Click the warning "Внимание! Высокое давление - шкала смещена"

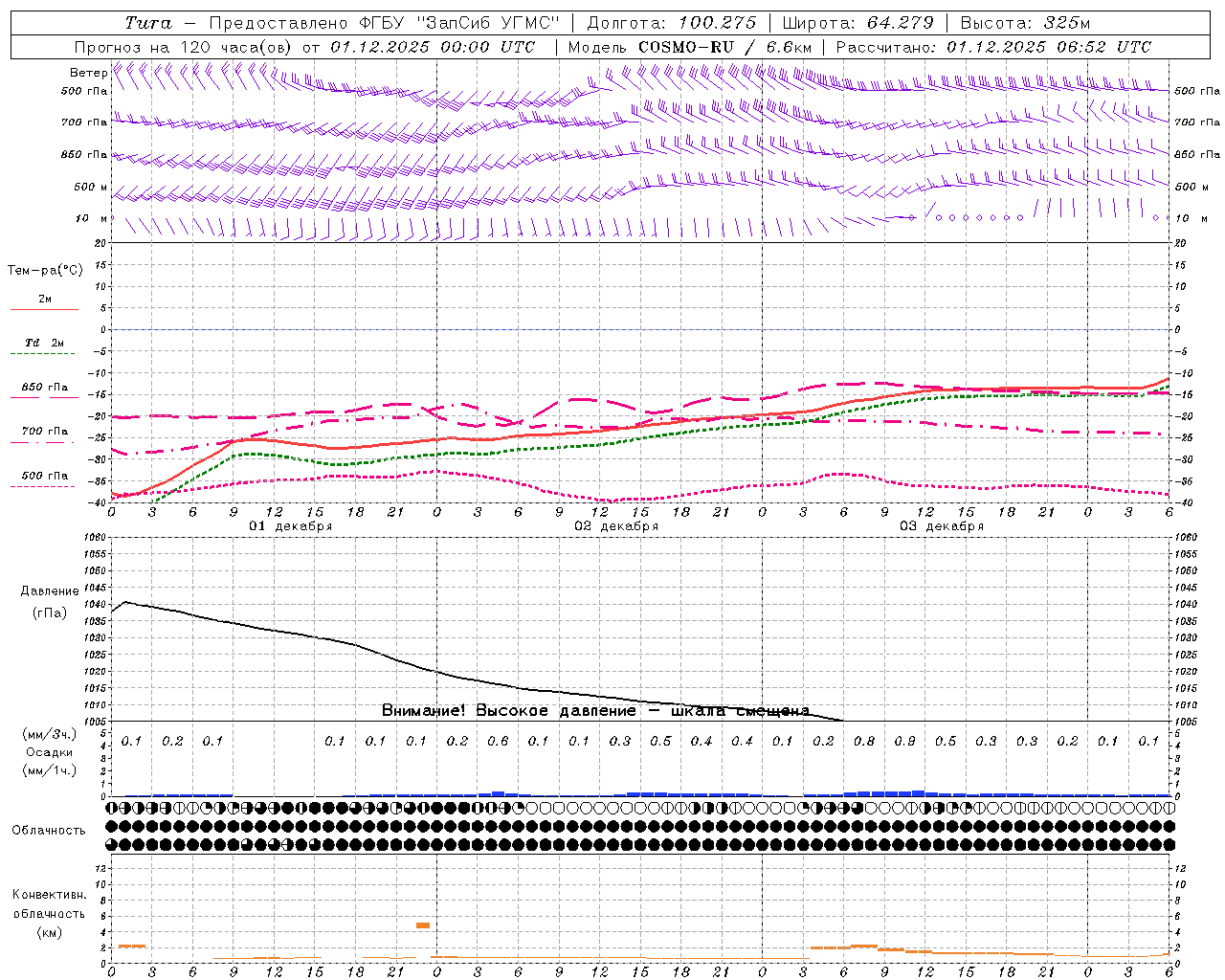tap(595, 711)
